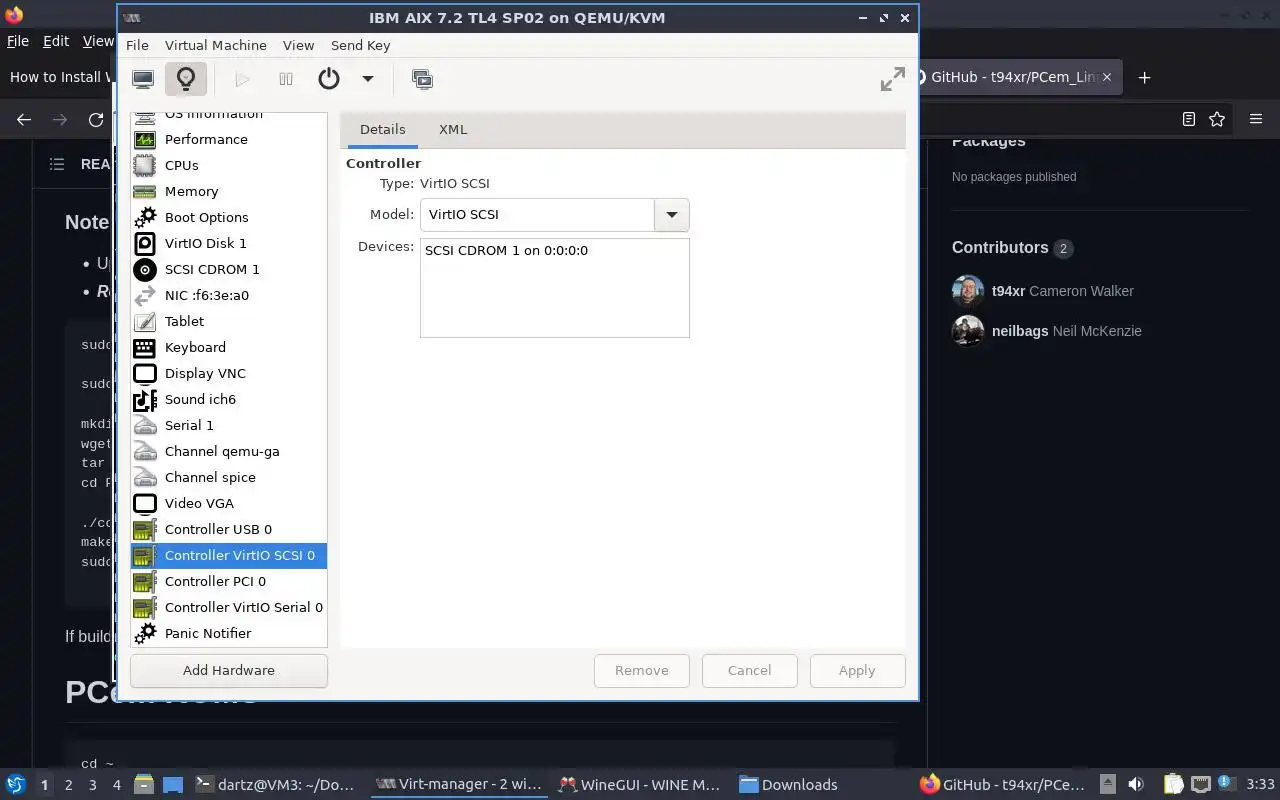Open a new Firefox tab with plus icon
Image resolution: width=1280 pixels, height=800 pixels.
point(1145,77)
